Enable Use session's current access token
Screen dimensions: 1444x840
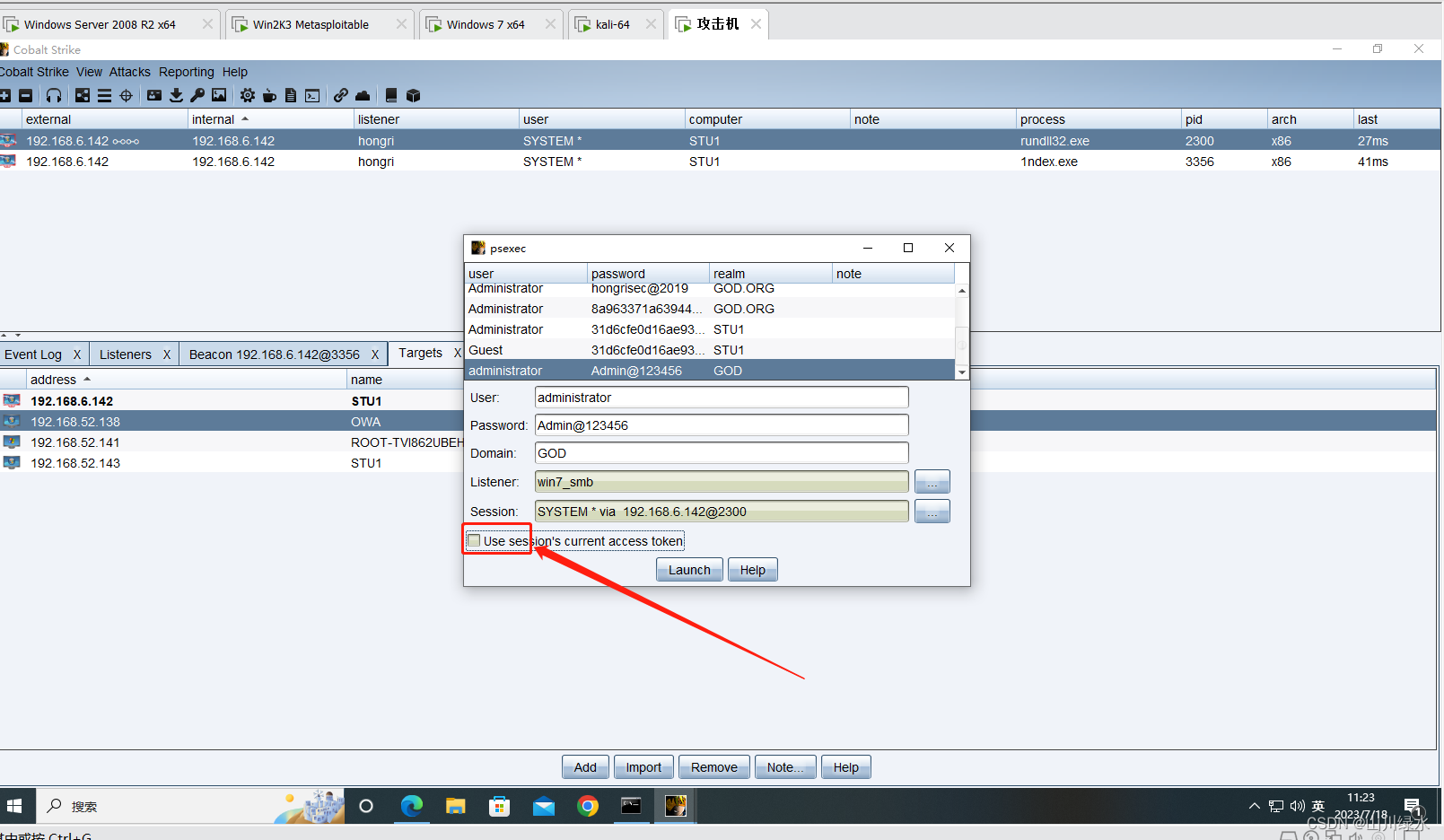point(474,541)
